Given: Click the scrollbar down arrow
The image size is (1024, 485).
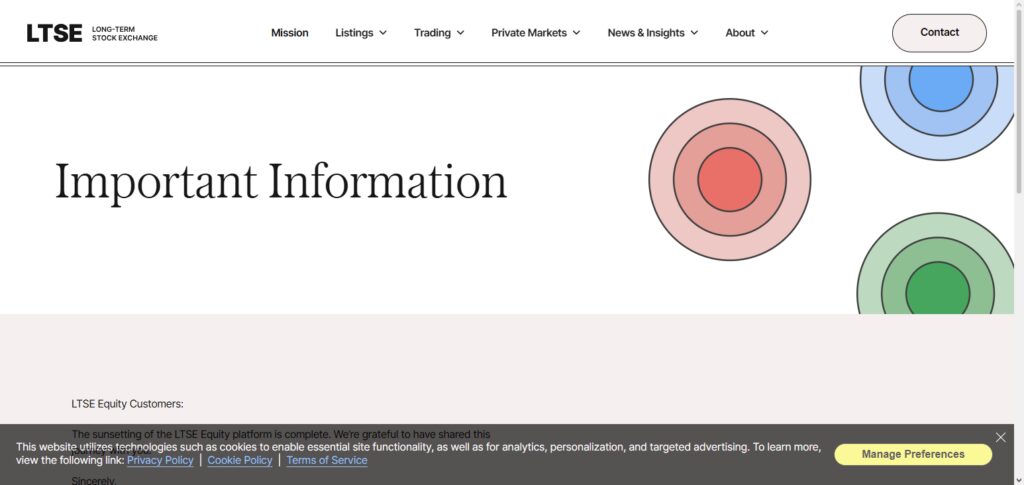Looking at the screenshot, I should pos(1019,480).
